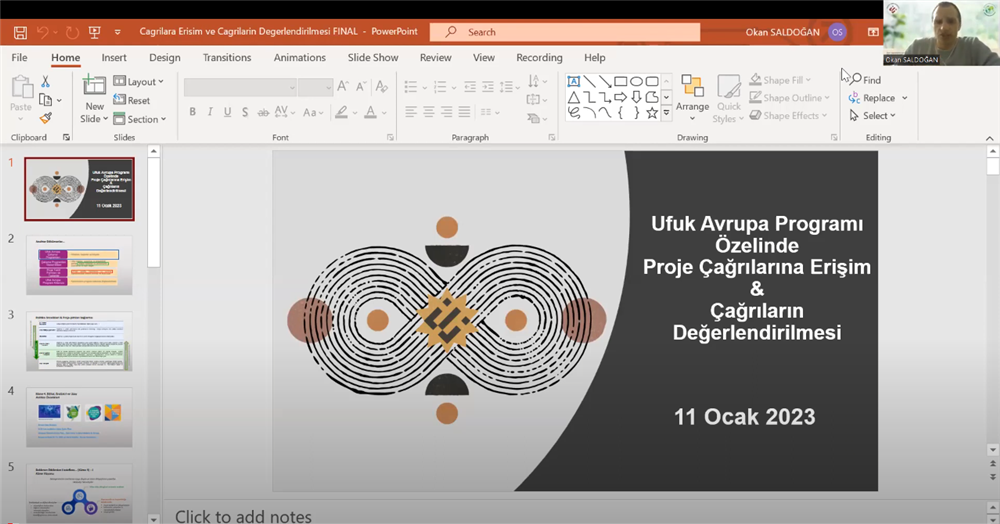Viewport: 1000px width, 524px height.
Task: Click the Save icon in title bar
Action: click(x=20, y=32)
